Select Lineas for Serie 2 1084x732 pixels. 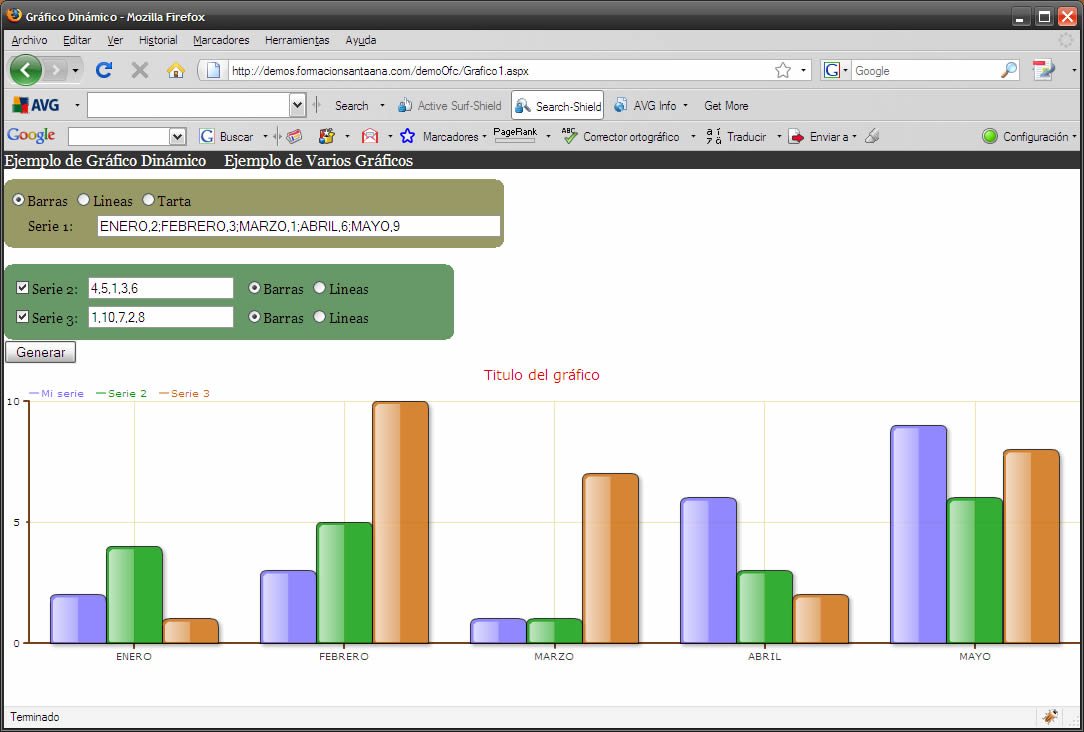319,288
